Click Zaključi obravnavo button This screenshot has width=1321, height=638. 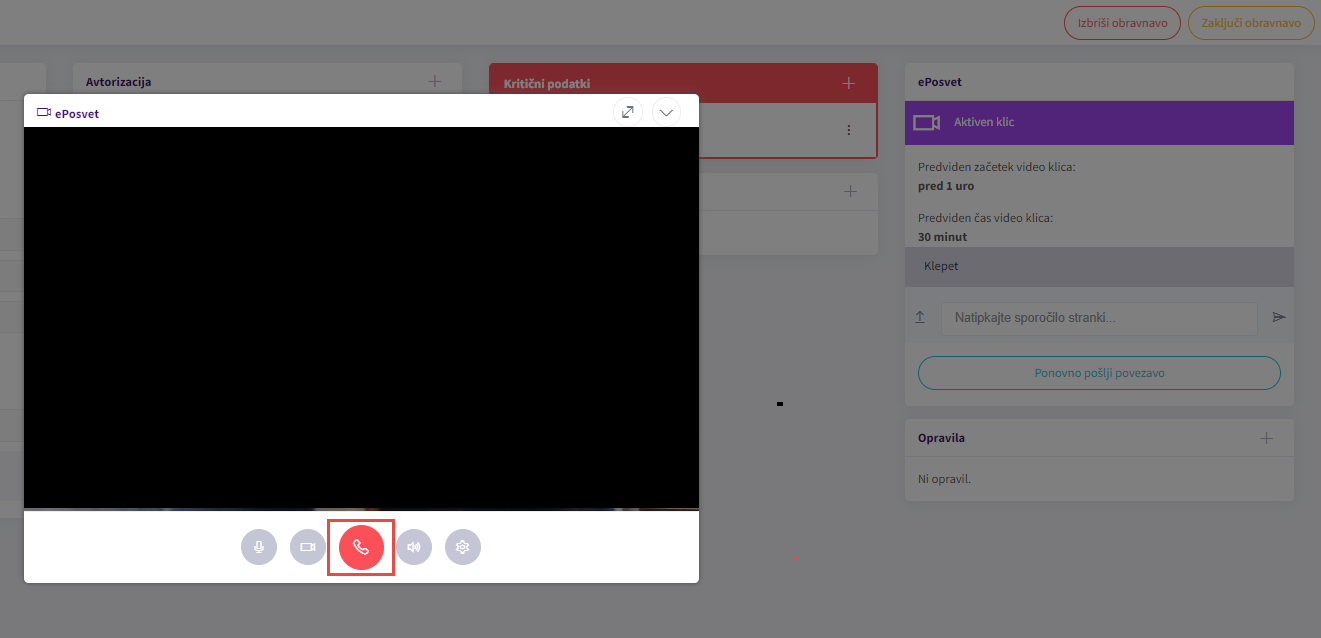tap(1250, 23)
